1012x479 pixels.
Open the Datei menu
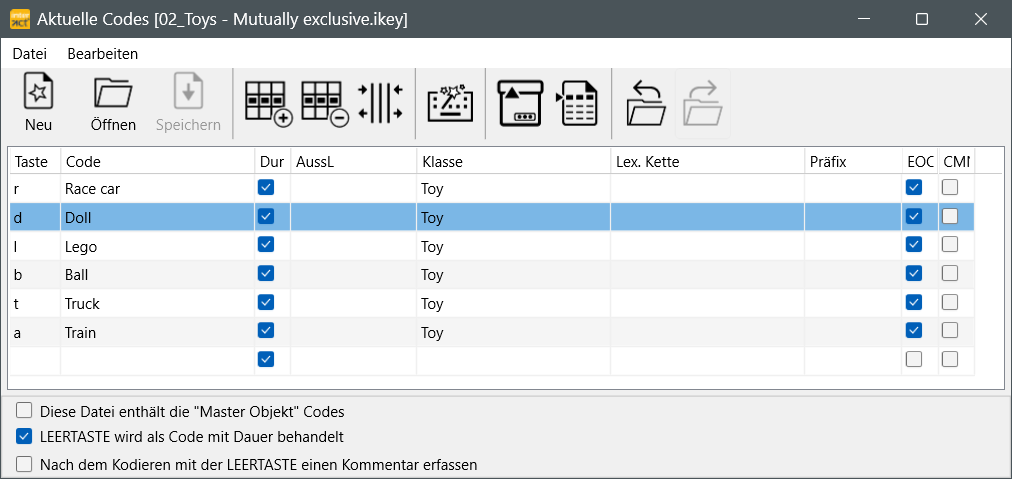30,54
